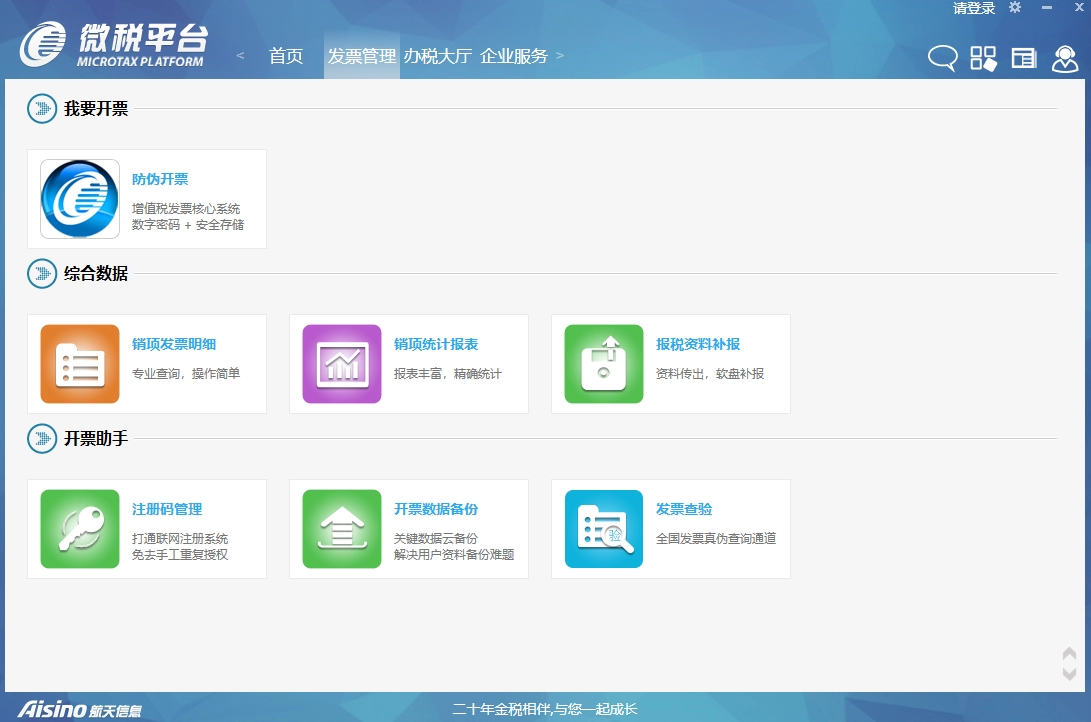Viewport: 1091px width, 722px height.
Task: Click the page down arrow at bottom right
Action: pyautogui.click(x=1069, y=673)
